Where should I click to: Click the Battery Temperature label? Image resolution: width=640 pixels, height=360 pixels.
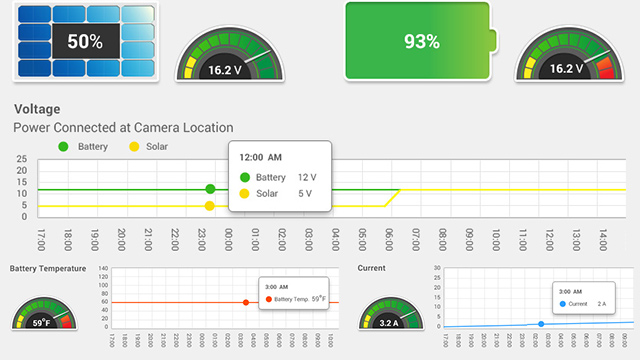coord(48,269)
